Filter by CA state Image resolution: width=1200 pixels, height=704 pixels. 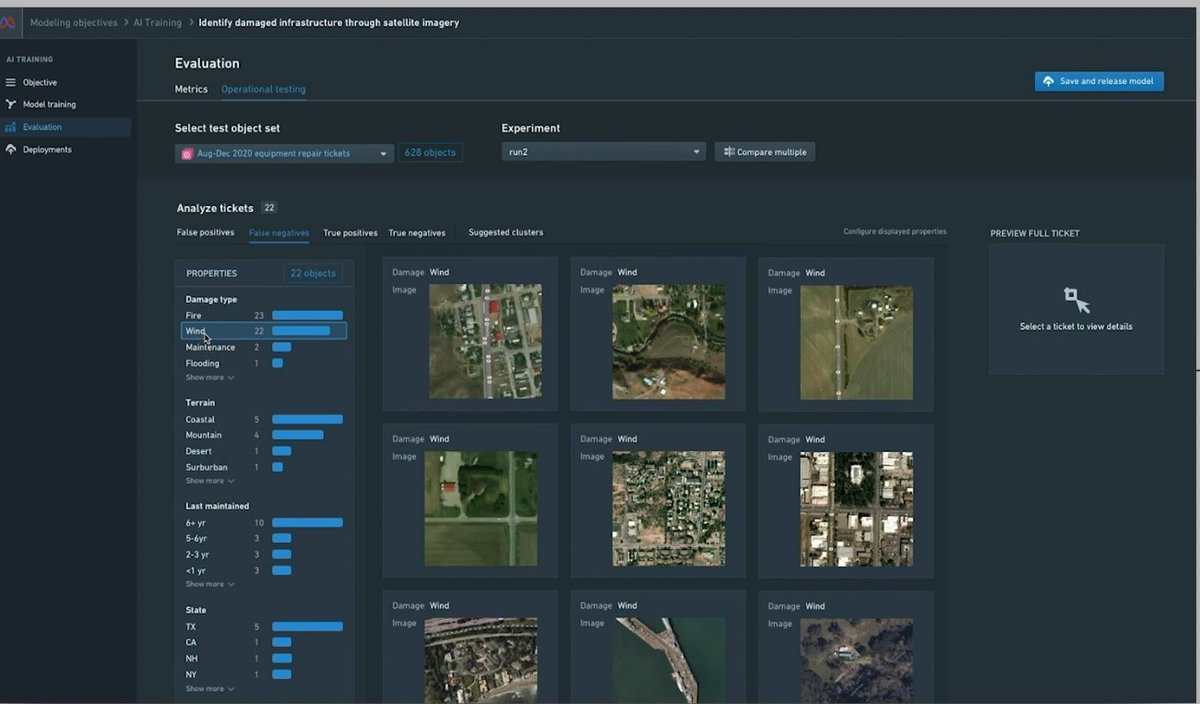264,642
